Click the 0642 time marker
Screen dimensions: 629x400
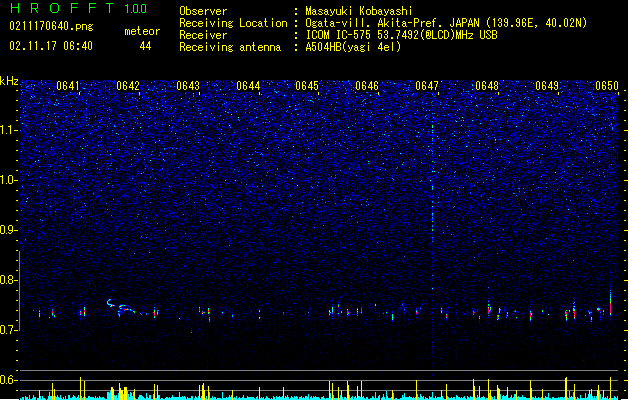(x=128, y=86)
